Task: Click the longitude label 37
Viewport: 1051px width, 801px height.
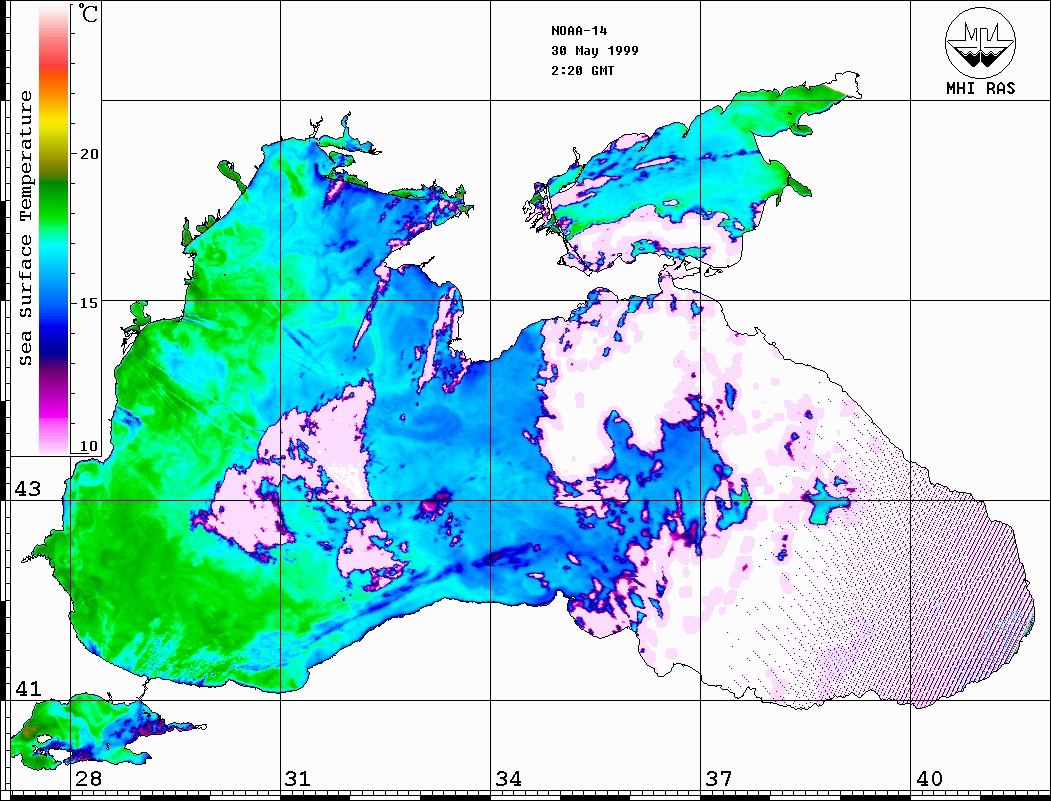Action: click(718, 779)
